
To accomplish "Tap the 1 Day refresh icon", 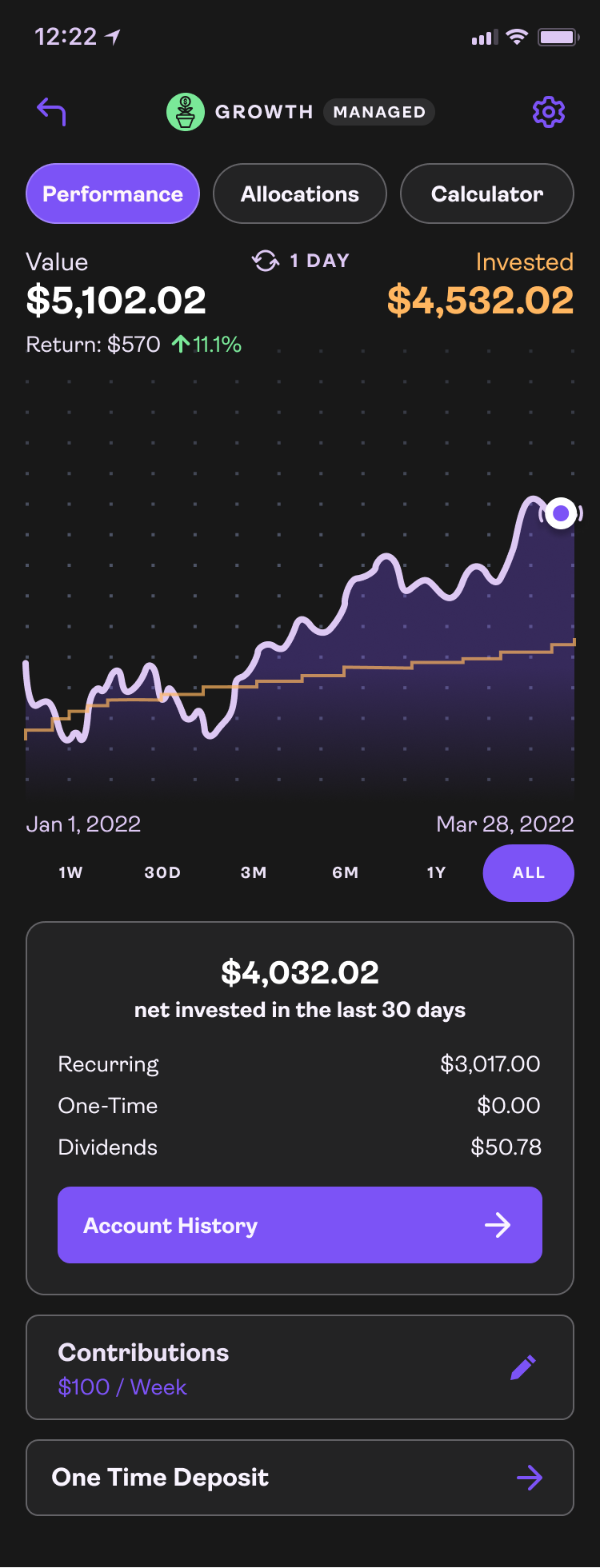I will click(266, 261).
